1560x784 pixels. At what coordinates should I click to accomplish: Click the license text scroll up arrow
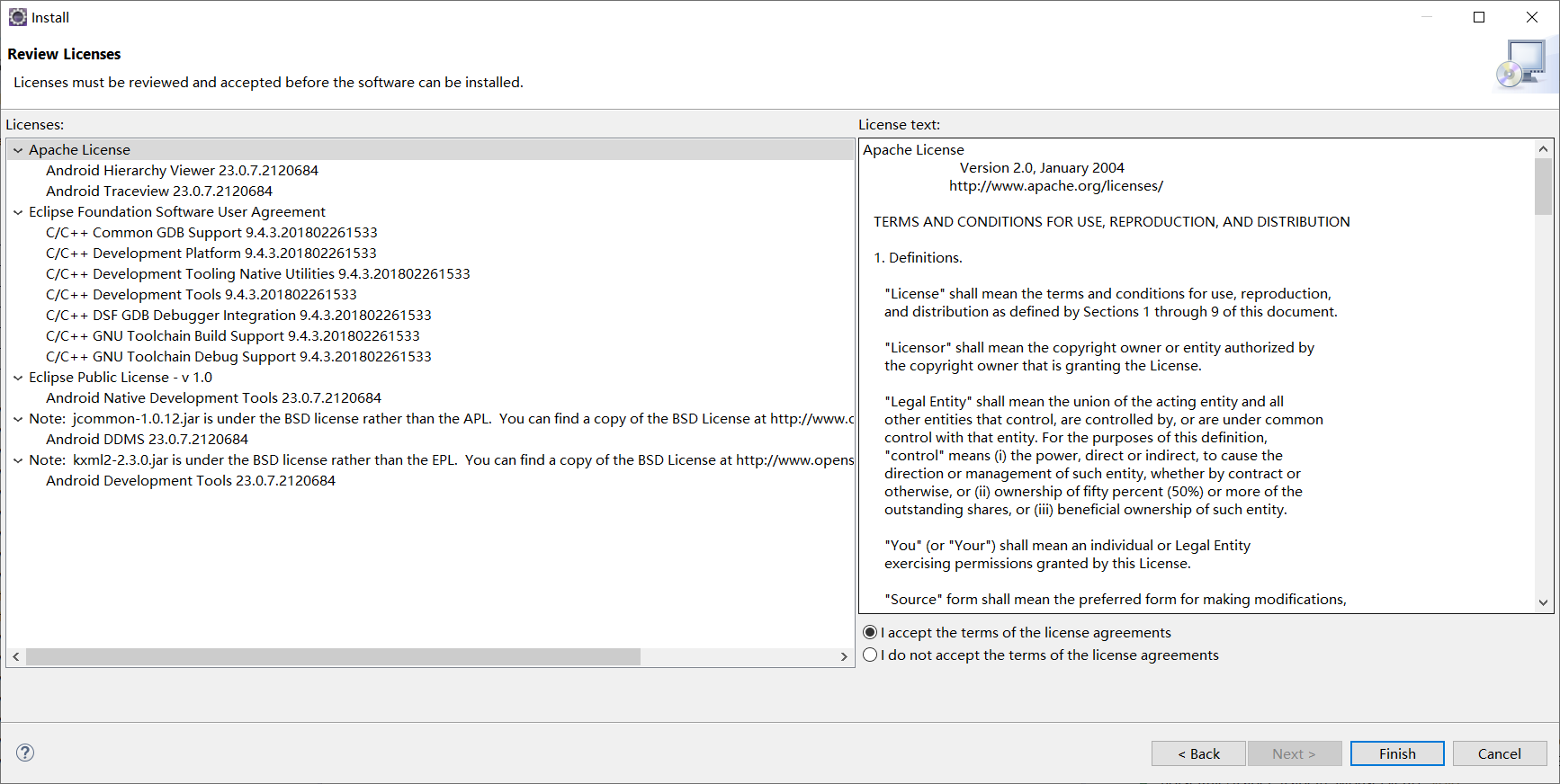[x=1543, y=149]
